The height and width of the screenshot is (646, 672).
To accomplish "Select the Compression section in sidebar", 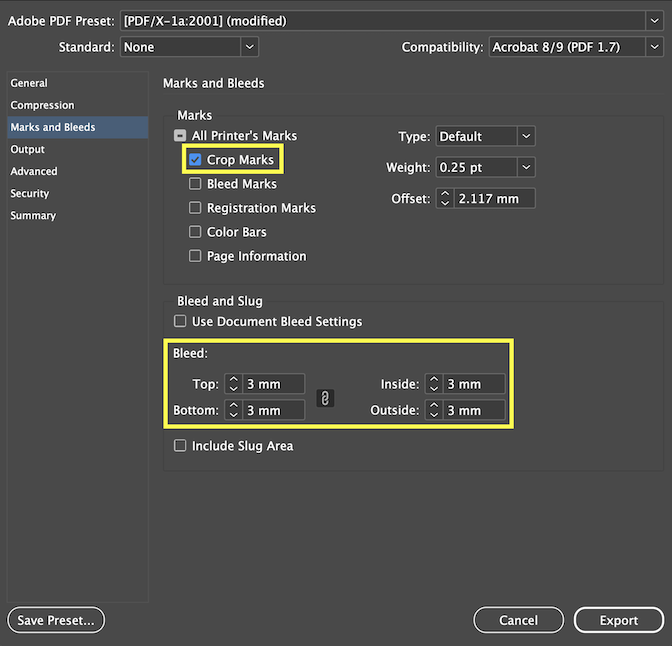I will [42, 105].
